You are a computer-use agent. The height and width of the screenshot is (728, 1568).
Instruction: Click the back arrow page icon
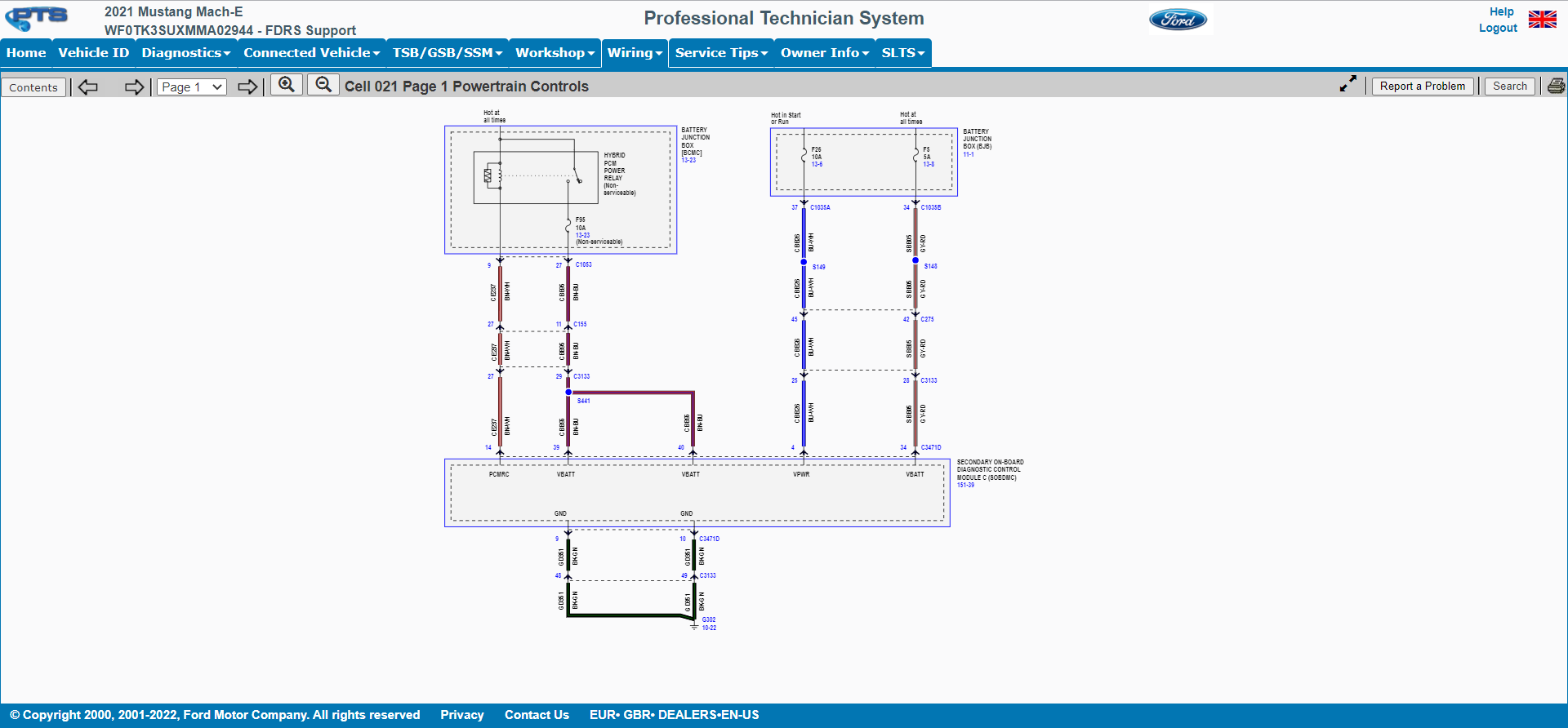tap(88, 87)
